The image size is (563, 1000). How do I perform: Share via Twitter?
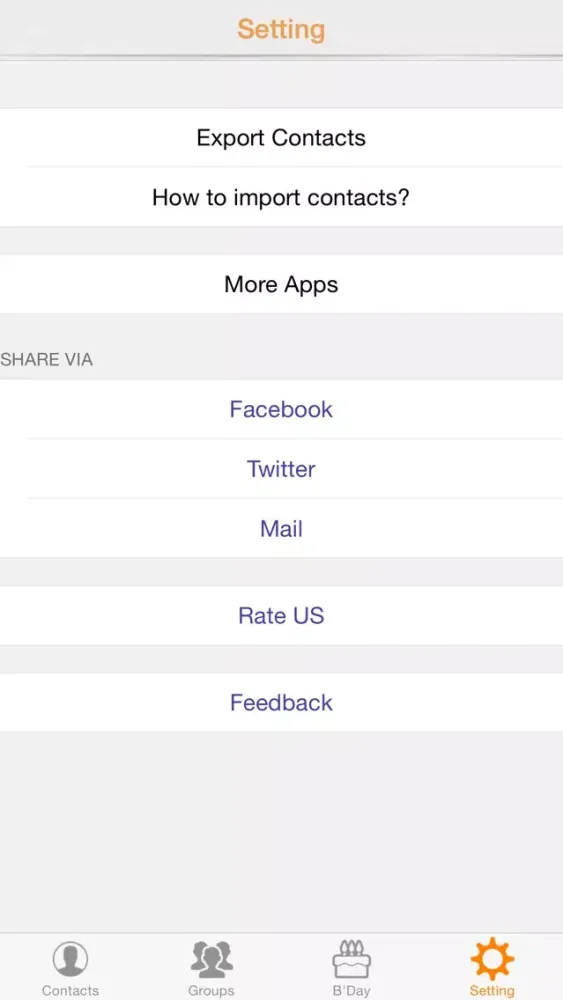[281, 469]
